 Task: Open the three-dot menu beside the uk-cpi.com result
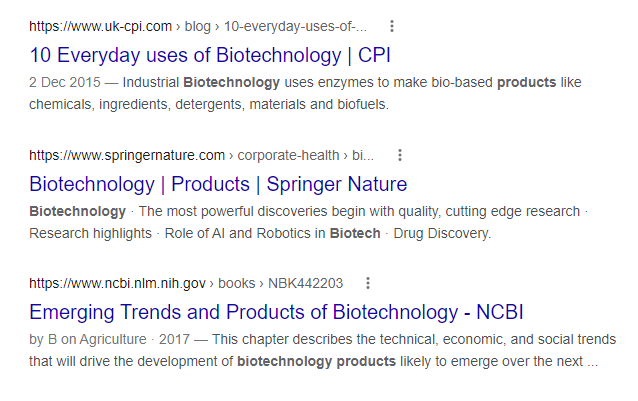[x=392, y=25]
